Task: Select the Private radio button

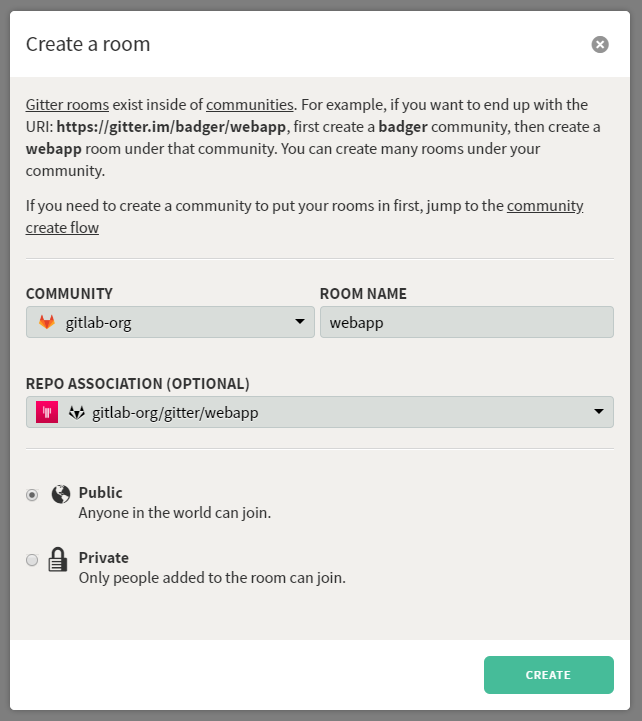Action: point(32,560)
